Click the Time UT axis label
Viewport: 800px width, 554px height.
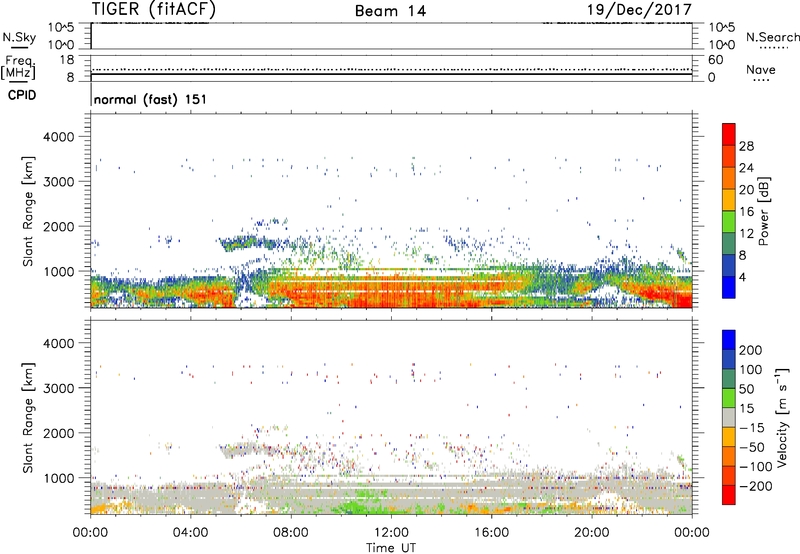(391, 547)
